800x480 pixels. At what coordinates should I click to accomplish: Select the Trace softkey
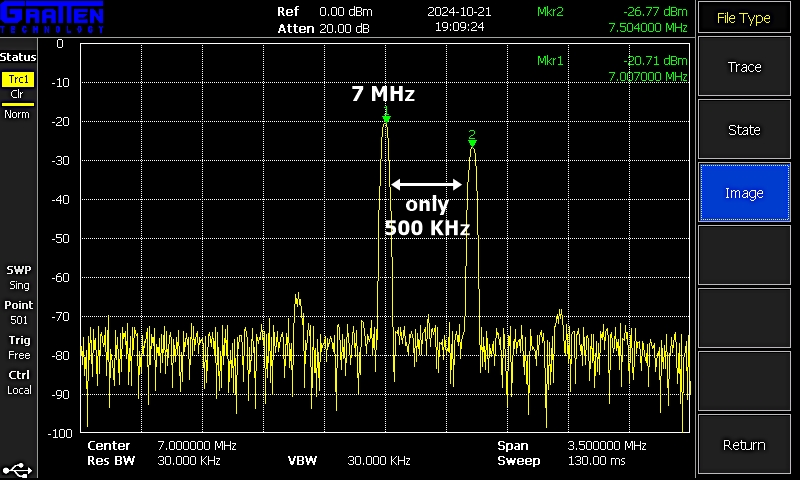(x=744, y=67)
